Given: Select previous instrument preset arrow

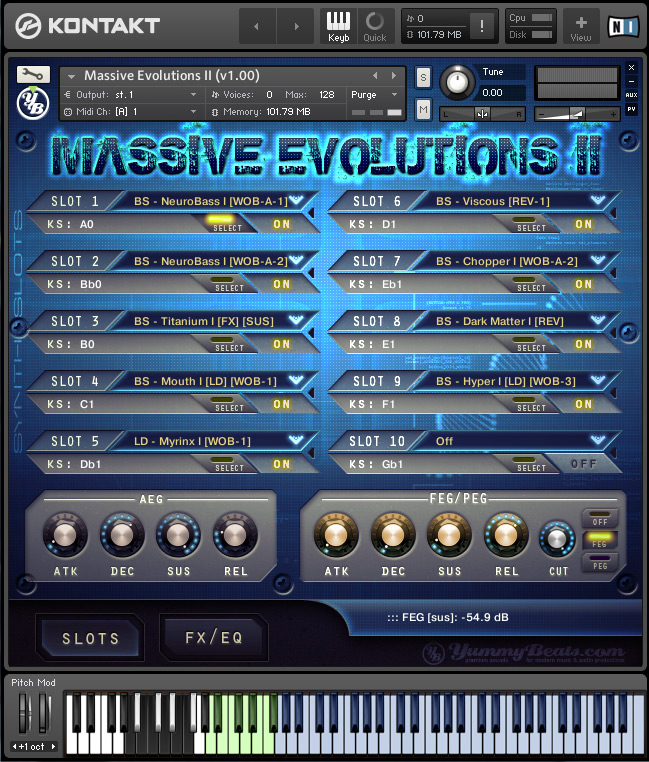Looking at the screenshot, I should point(375,76).
